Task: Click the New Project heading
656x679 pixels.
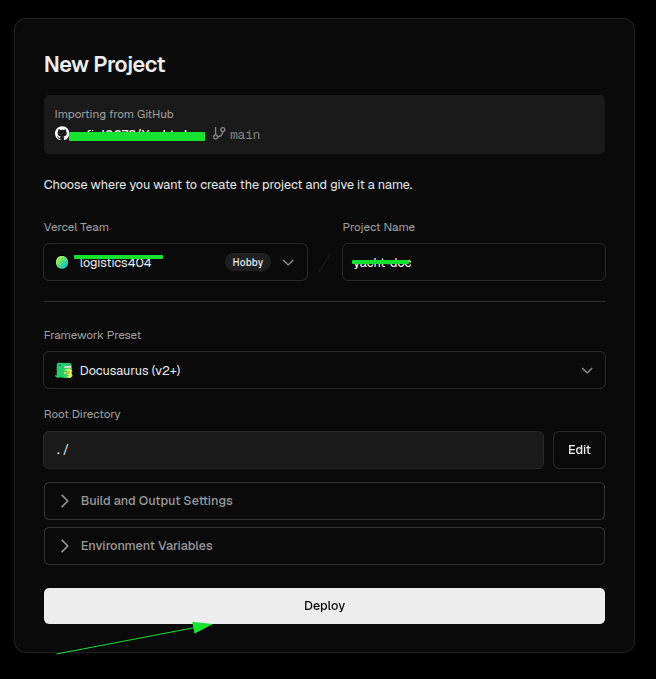Action: click(x=104, y=65)
